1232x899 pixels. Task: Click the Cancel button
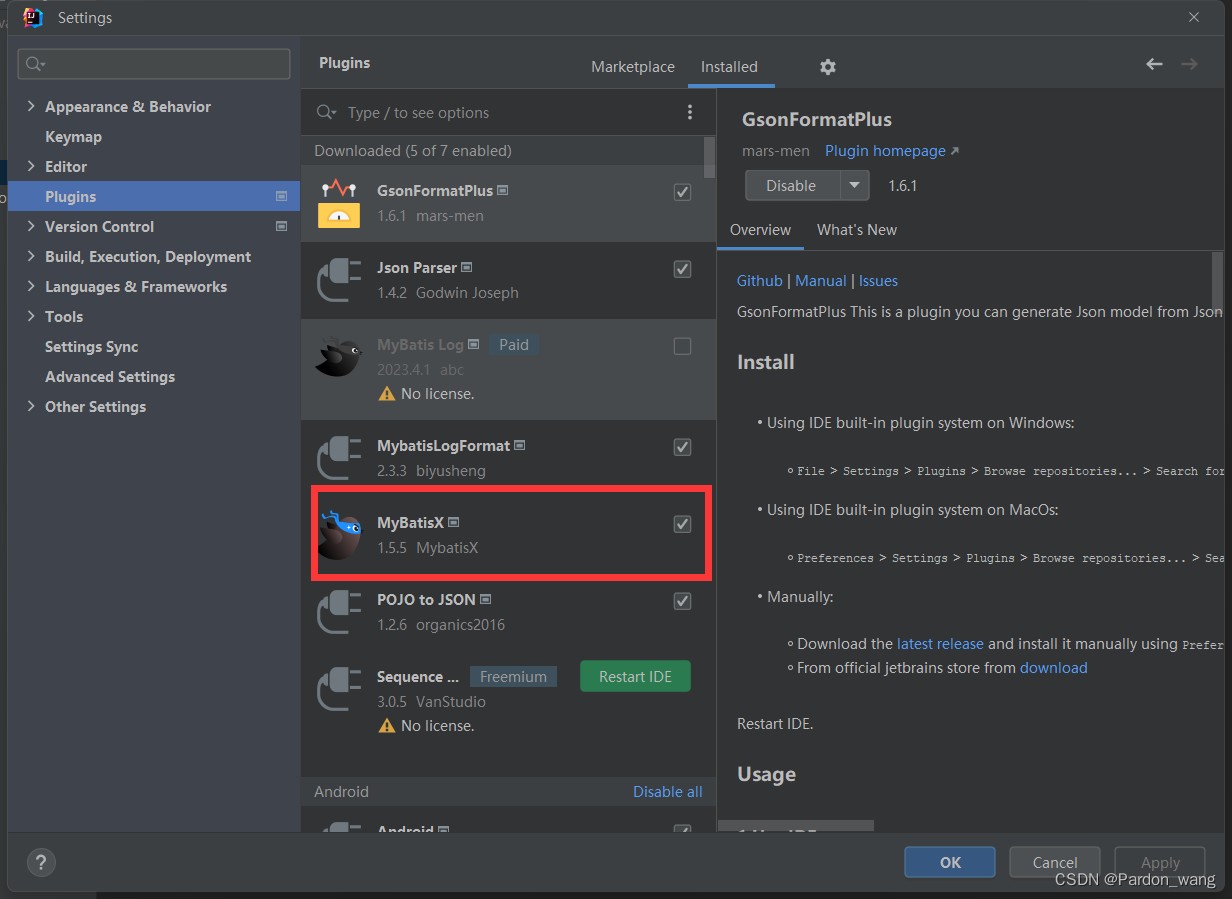coord(1055,862)
